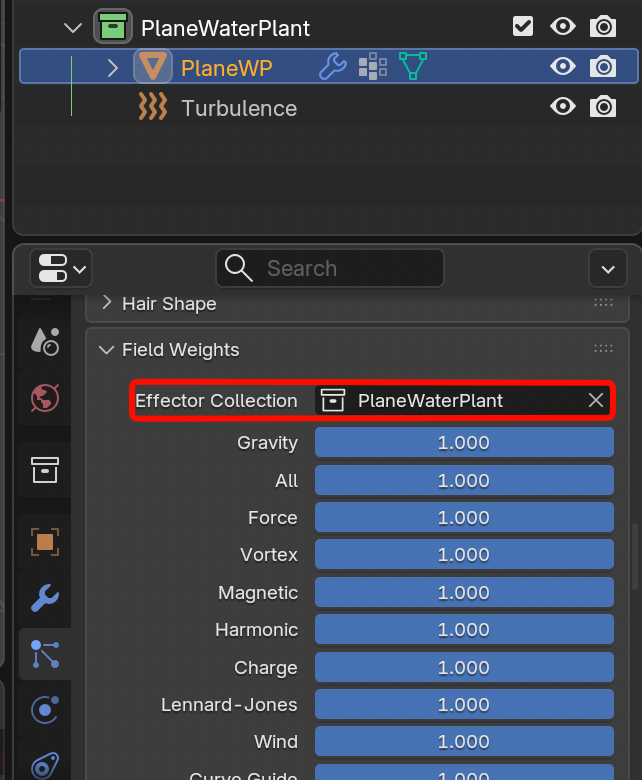This screenshot has width=642, height=780.
Task: Open the Collection properties tab
Action: [44, 468]
